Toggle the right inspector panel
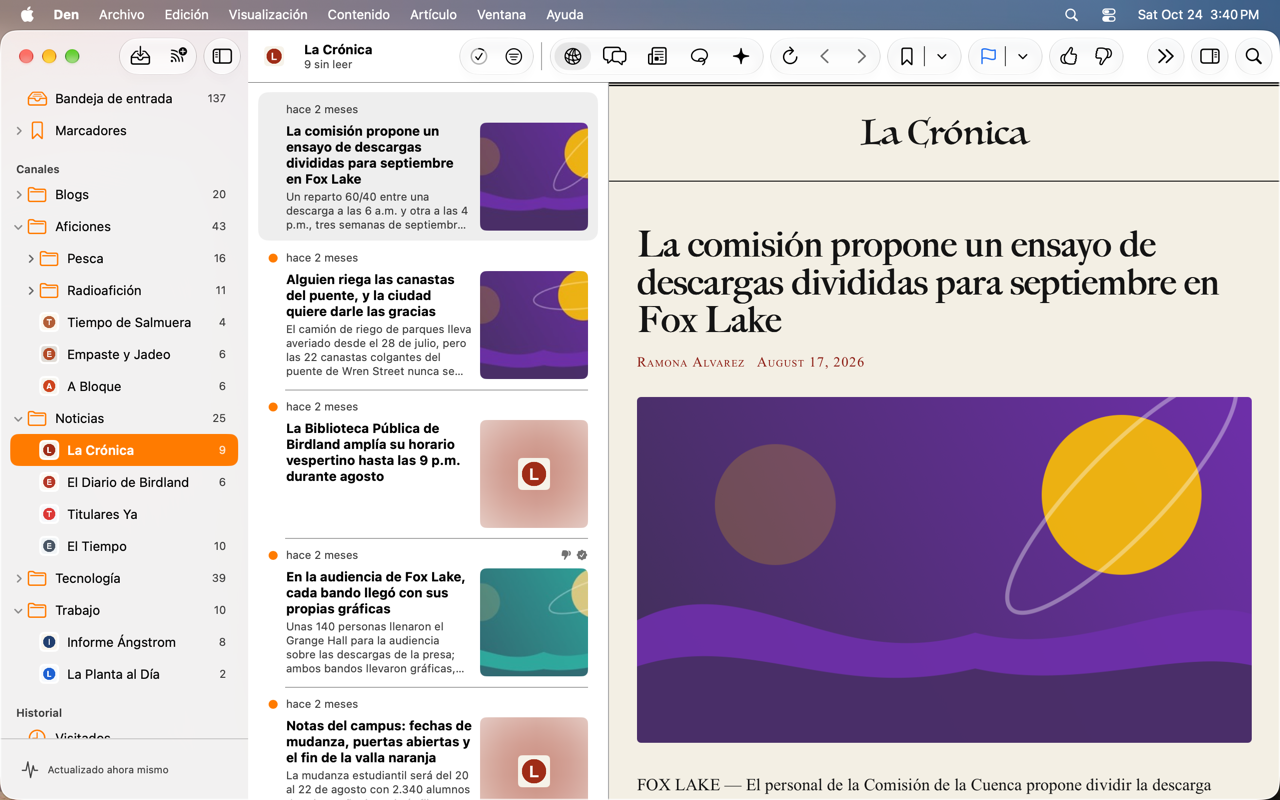The height and width of the screenshot is (800, 1280). [x=1210, y=57]
